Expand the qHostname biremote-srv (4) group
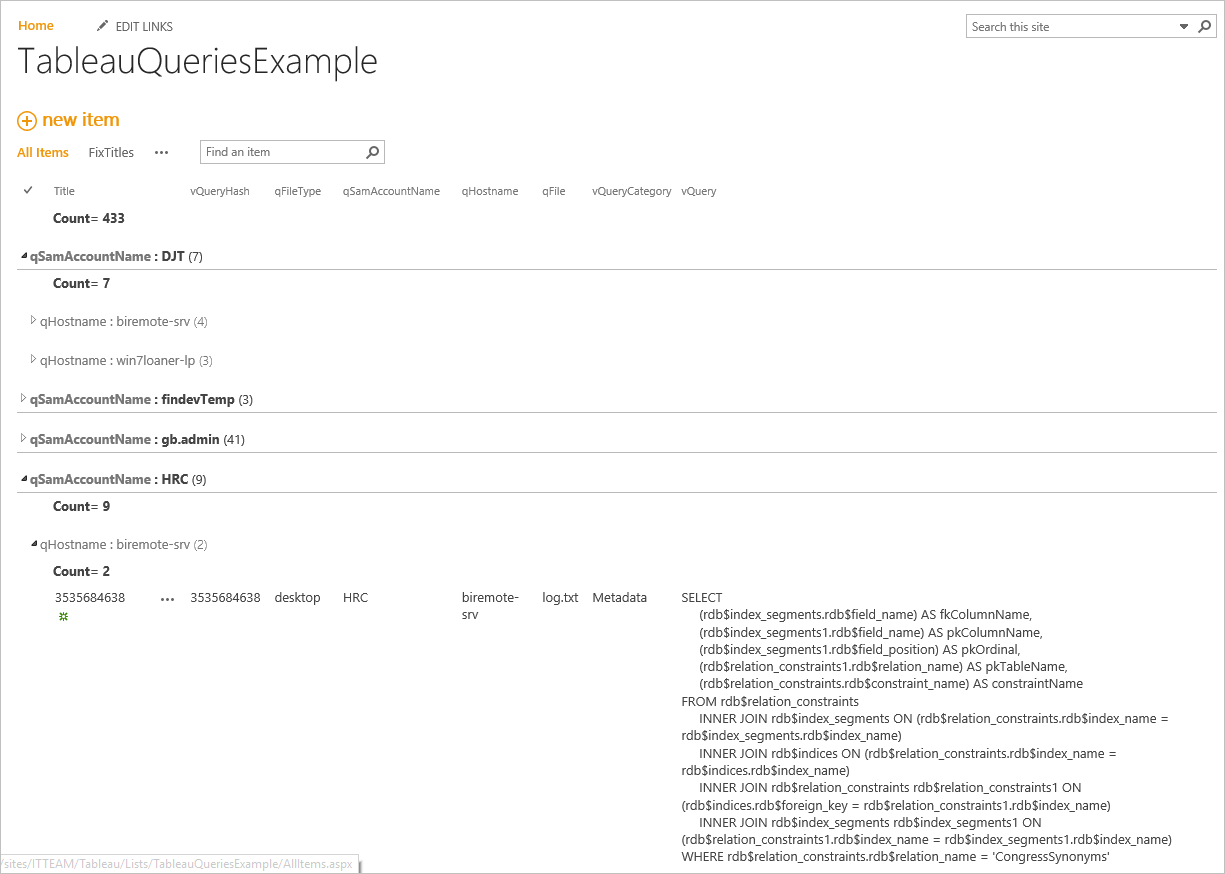Viewport: 1225px width, 874px height. [33, 321]
